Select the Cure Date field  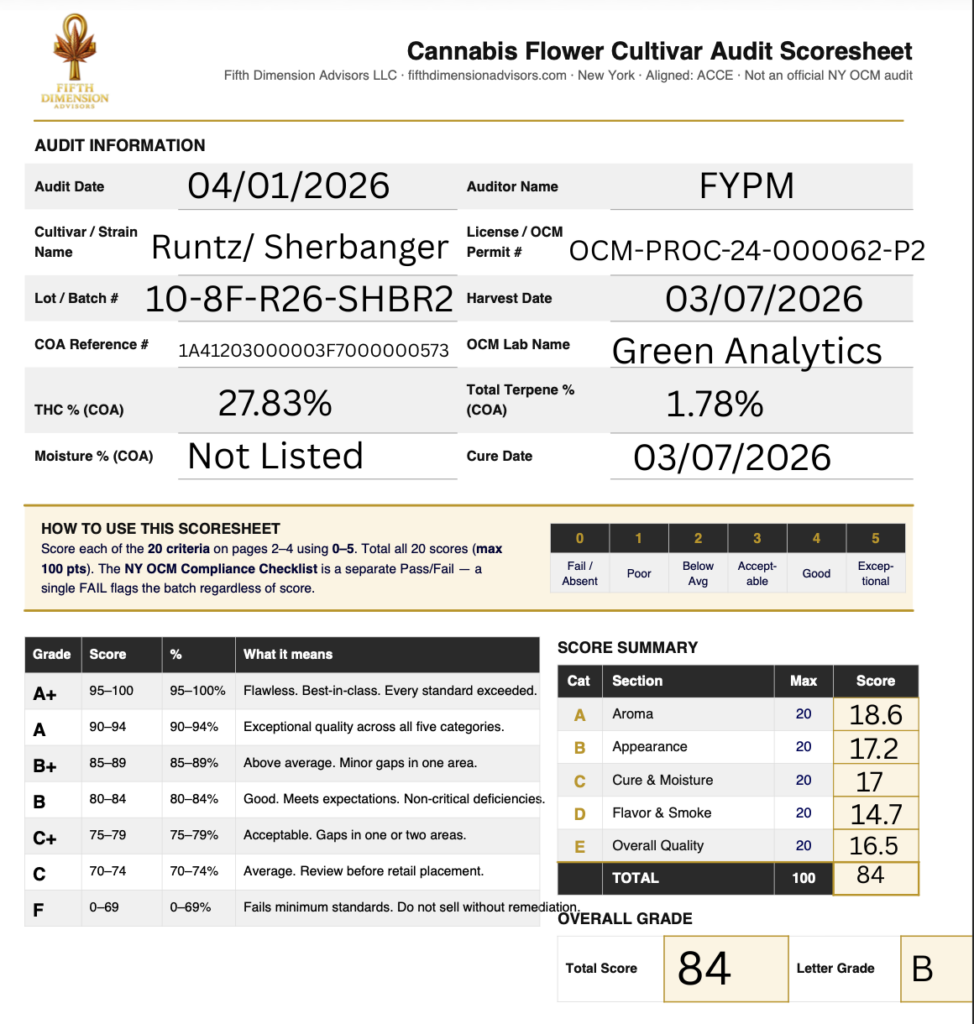tap(732, 457)
